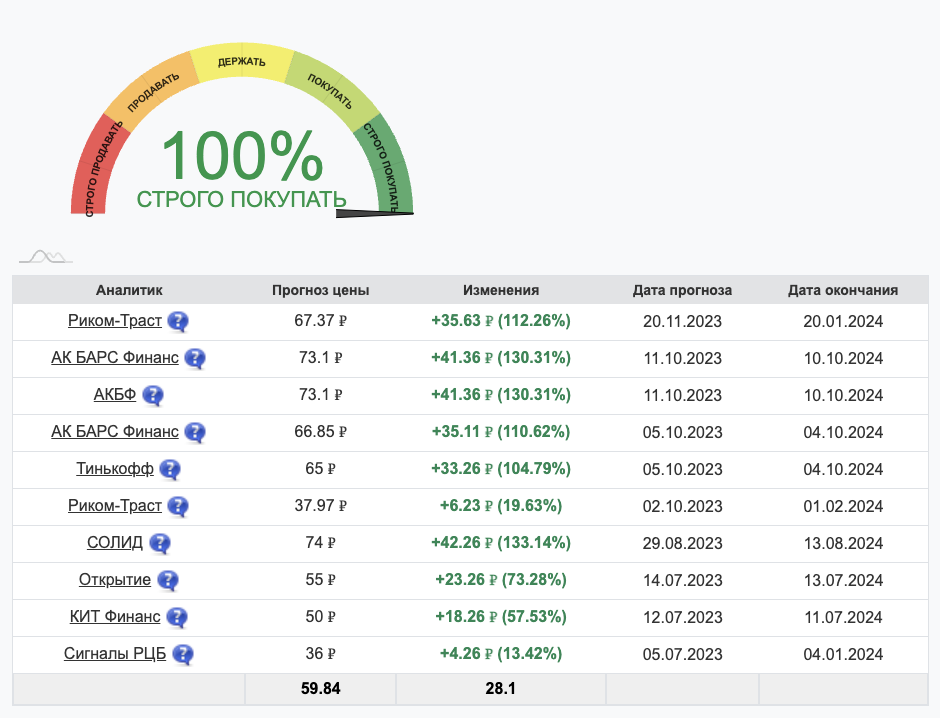Open the help bubble next to Сигналы РЦБ
Image resolution: width=940 pixels, height=718 pixels.
[x=183, y=654]
